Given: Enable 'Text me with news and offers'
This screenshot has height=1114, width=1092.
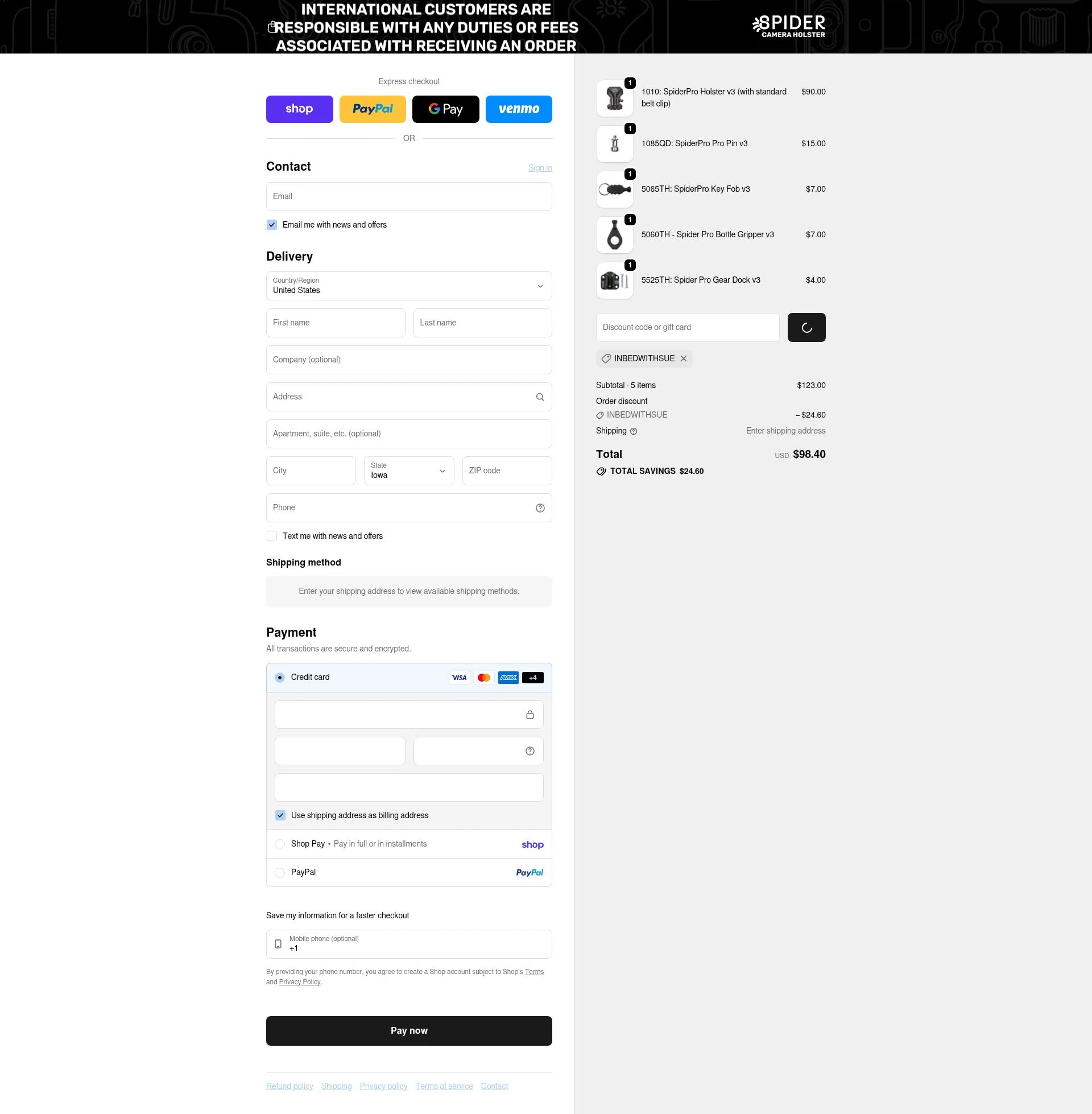Looking at the screenshot, I should tap(271, 536).
